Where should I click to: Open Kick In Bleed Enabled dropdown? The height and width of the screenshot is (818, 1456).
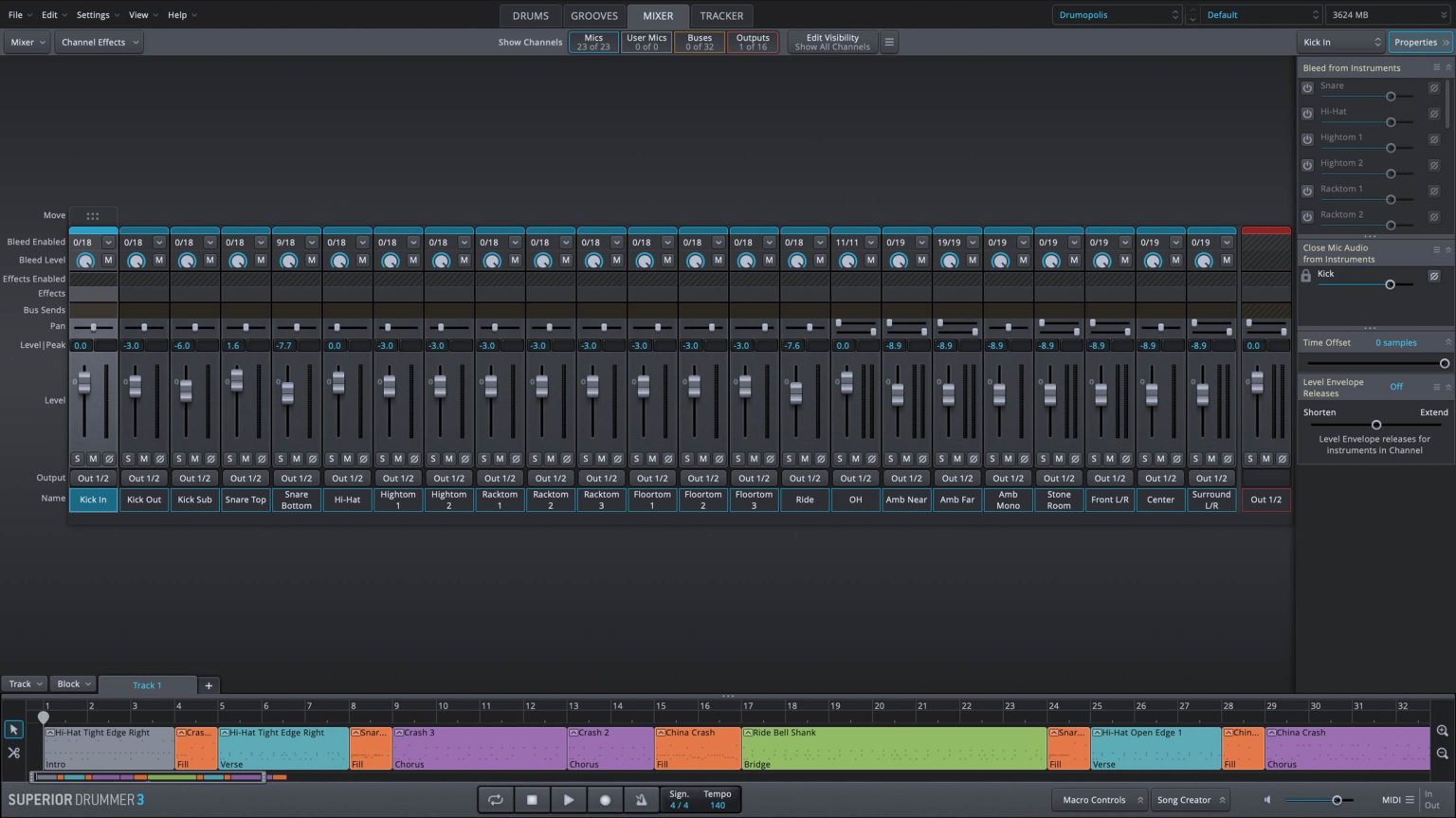tap(108, 243)
